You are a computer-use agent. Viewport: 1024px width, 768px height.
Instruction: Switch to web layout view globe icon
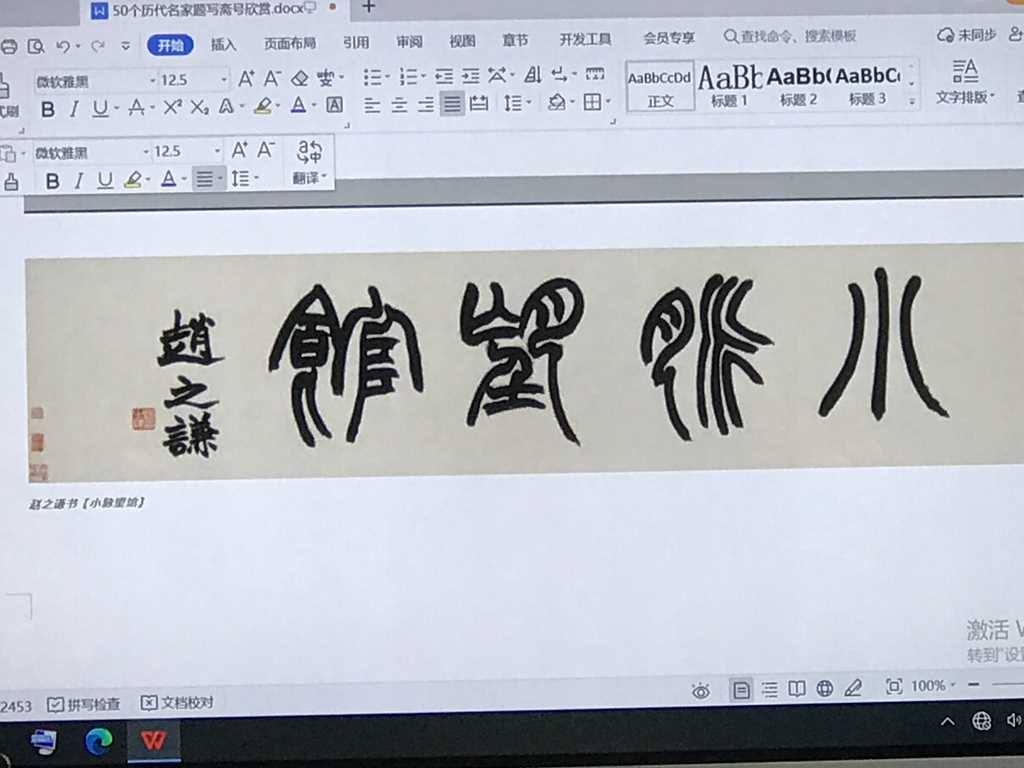825,688
